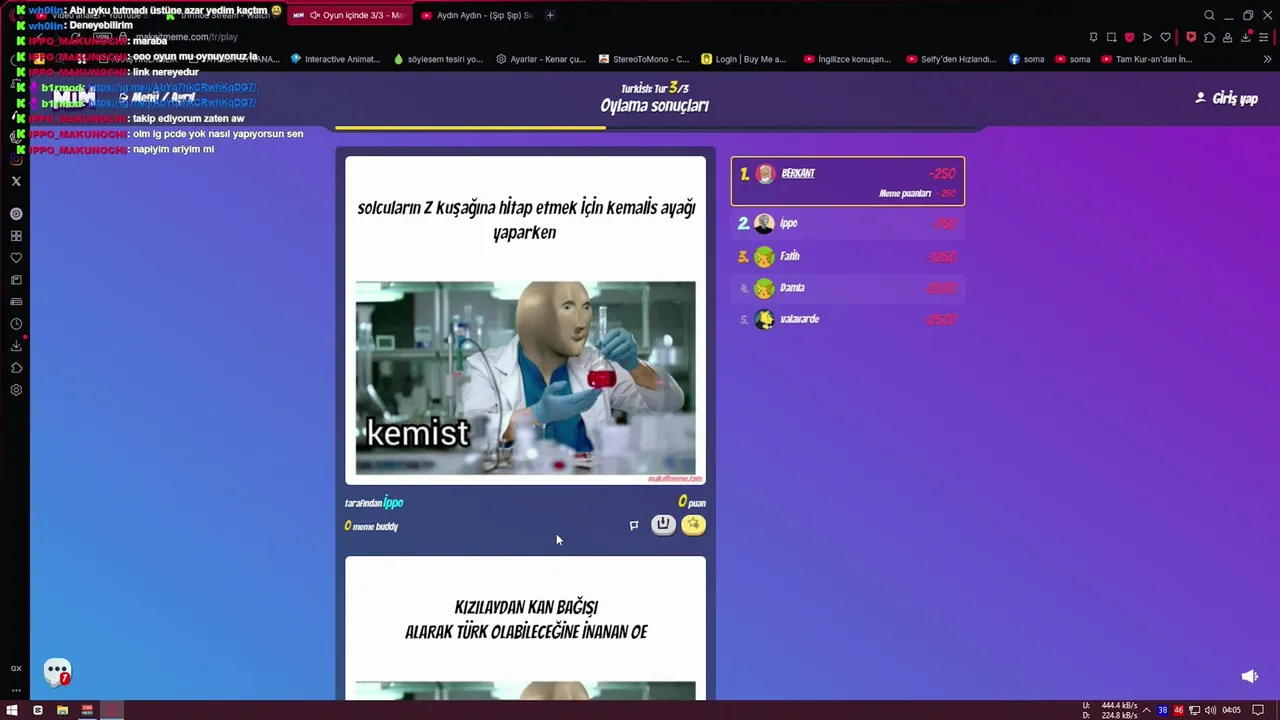Open 'Tam Kur-an'dan İn...' bookmark
Screen dimensions: 1280x720
coord(1147,59)
